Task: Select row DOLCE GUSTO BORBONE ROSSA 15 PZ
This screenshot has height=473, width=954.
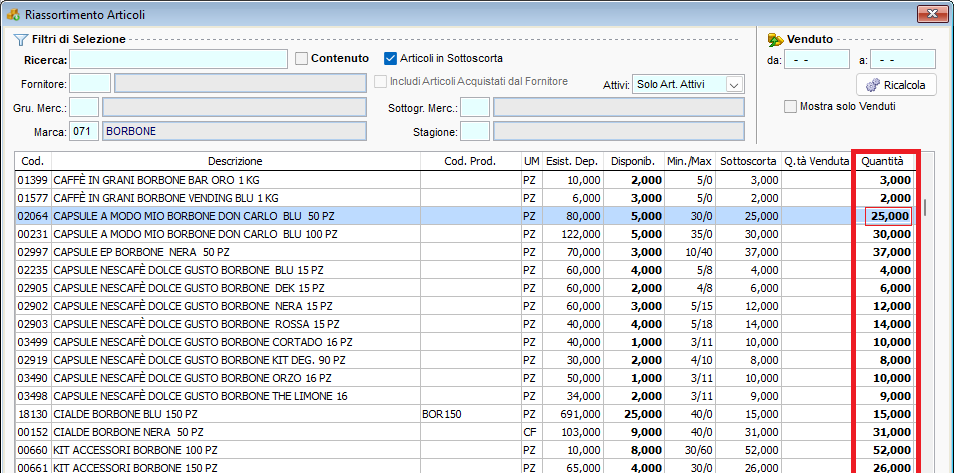Action: pos(465,324)
